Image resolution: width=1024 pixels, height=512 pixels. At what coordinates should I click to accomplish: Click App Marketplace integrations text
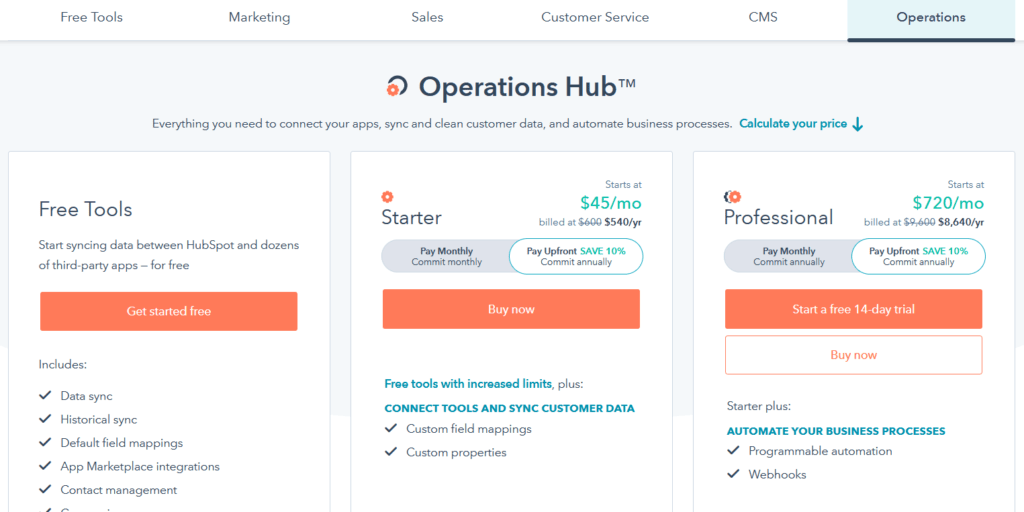click(140, 466)
